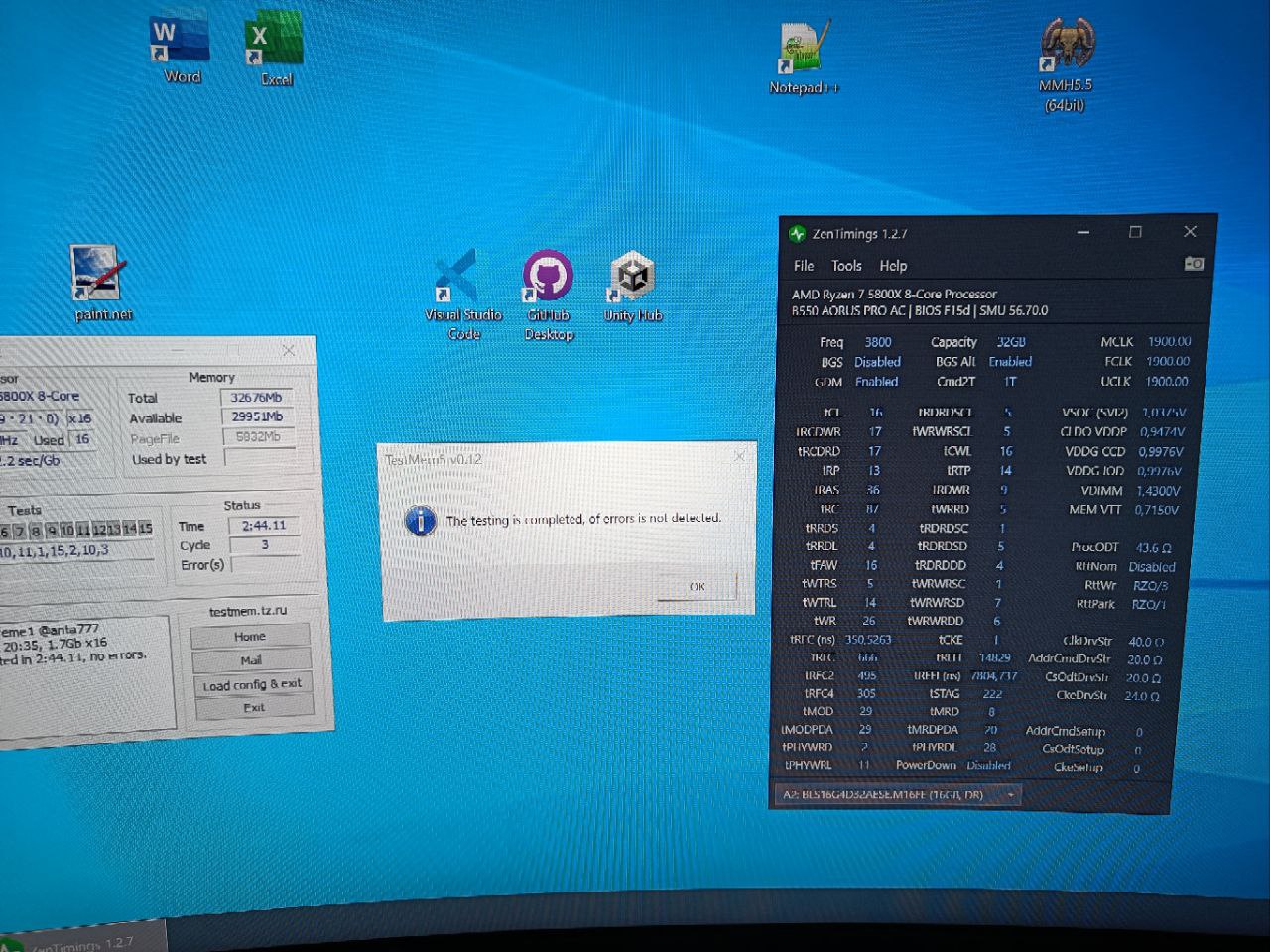This screenshot has height=952, width=1270.
Task: Close the ZenTimings window
Action: 1190,231
